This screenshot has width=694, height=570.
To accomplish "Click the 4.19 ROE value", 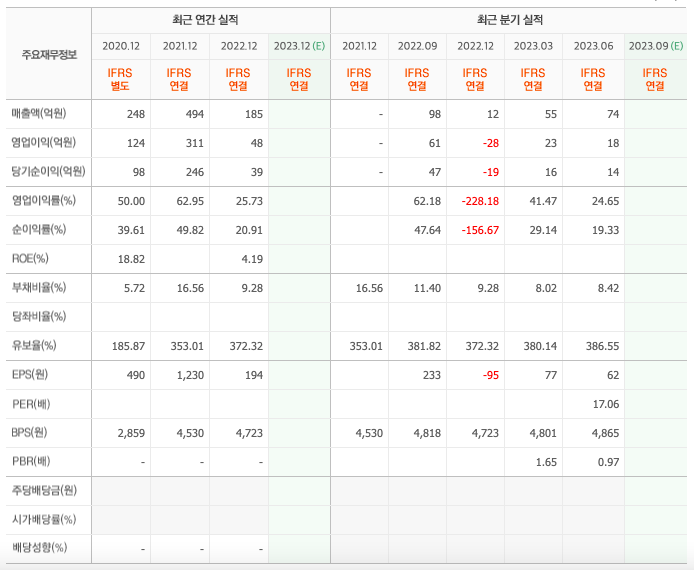I will [252, 259].
